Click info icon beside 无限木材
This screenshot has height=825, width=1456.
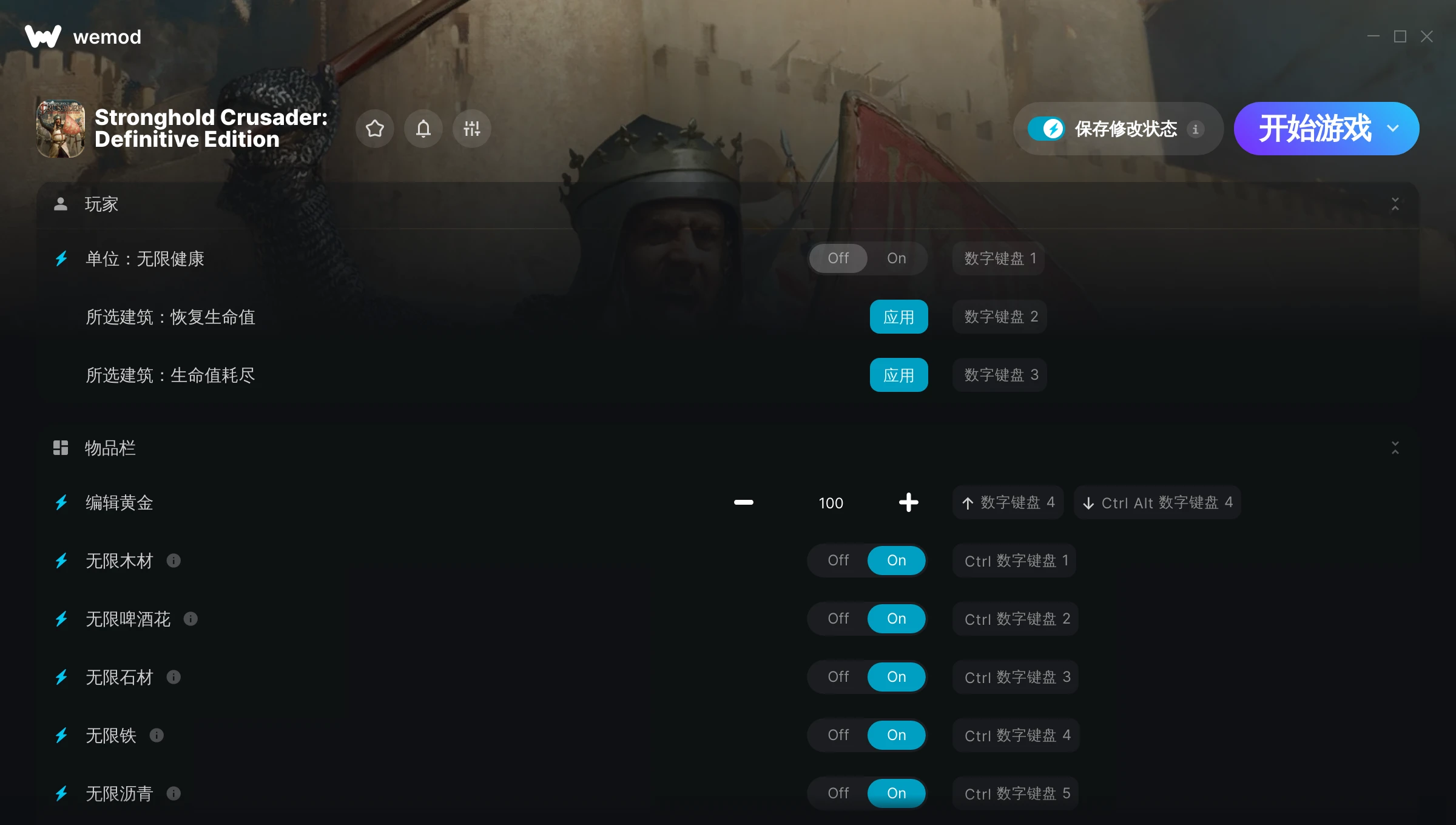click(174, 561)
